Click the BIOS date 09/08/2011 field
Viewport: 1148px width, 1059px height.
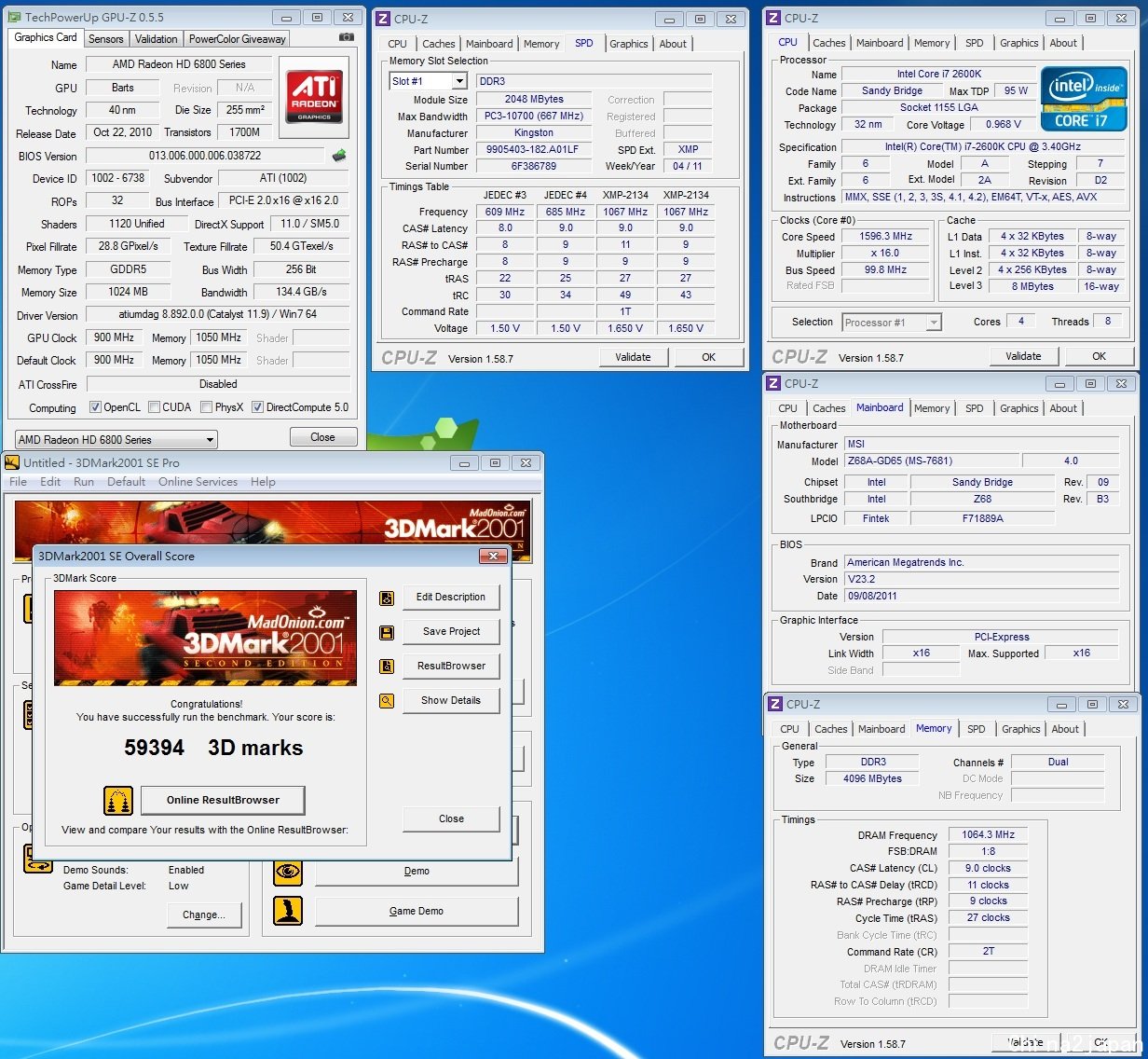click(x=981, y=597)
